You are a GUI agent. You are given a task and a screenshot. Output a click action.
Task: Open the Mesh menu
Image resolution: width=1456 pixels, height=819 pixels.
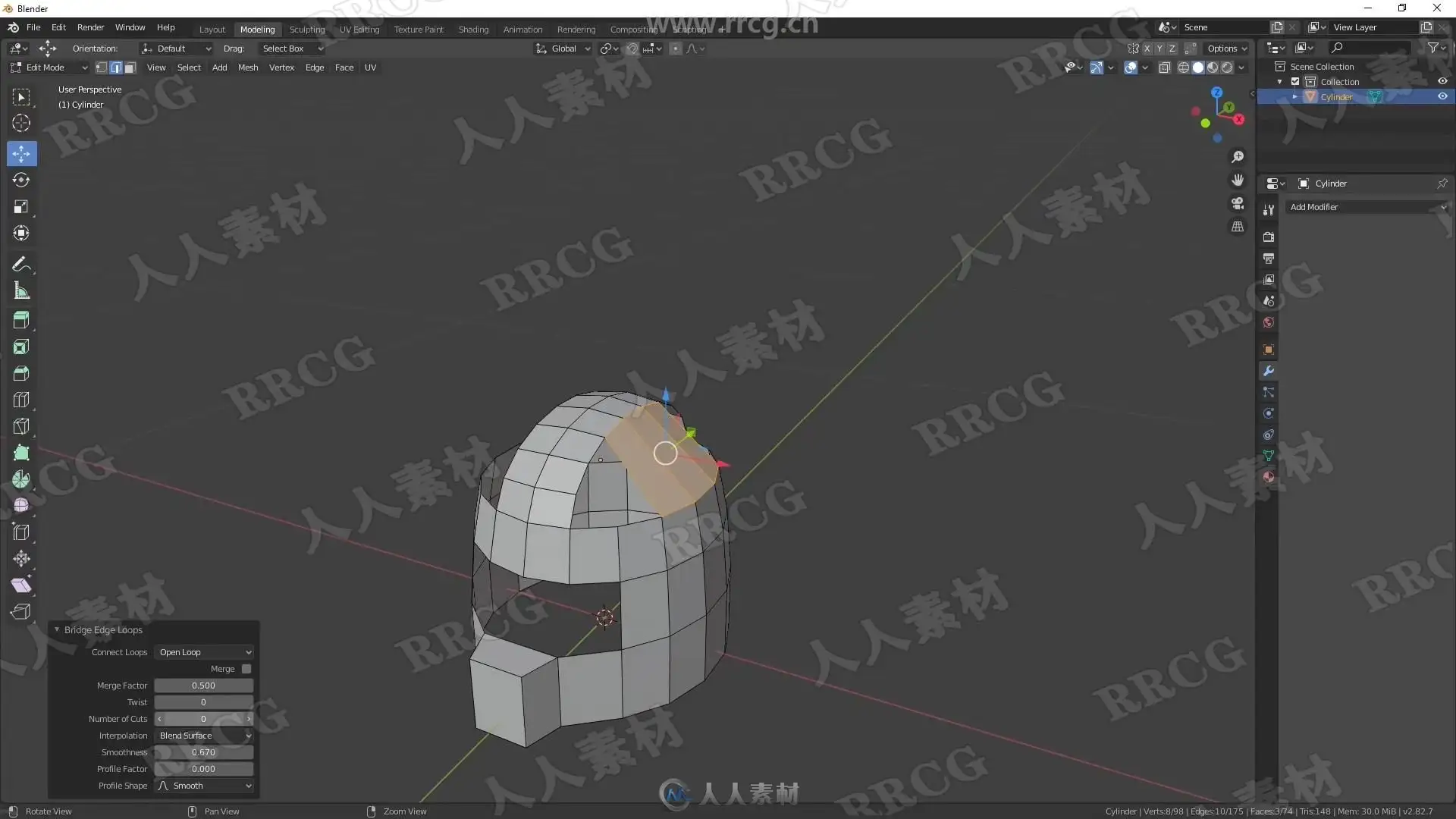247,67
